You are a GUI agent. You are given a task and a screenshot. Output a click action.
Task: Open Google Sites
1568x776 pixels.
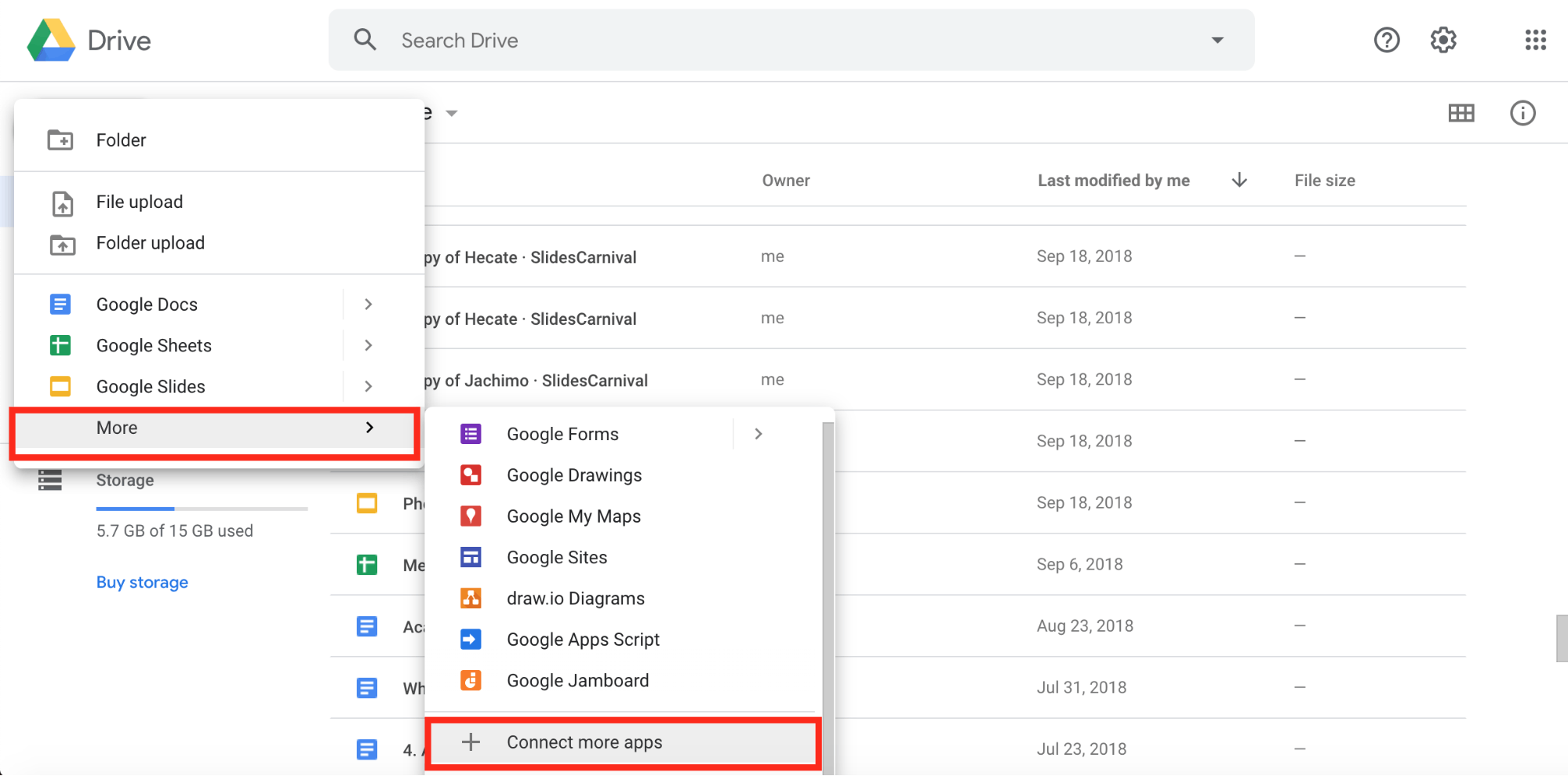pyautogui.click(x=556, y=557)
